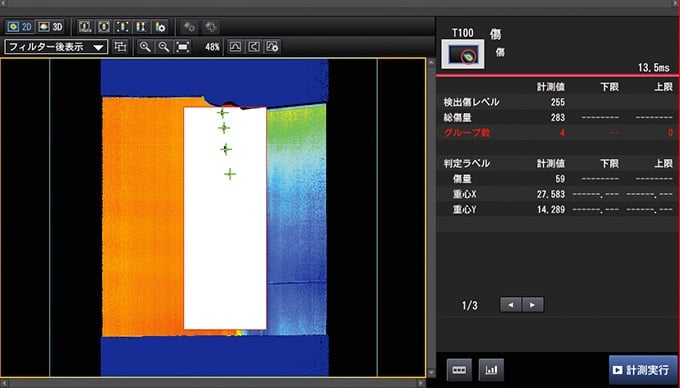The width and height of the screenshot is (680, 388).
Task: Open the profile settings gear icon
Action: pos(273,47)
